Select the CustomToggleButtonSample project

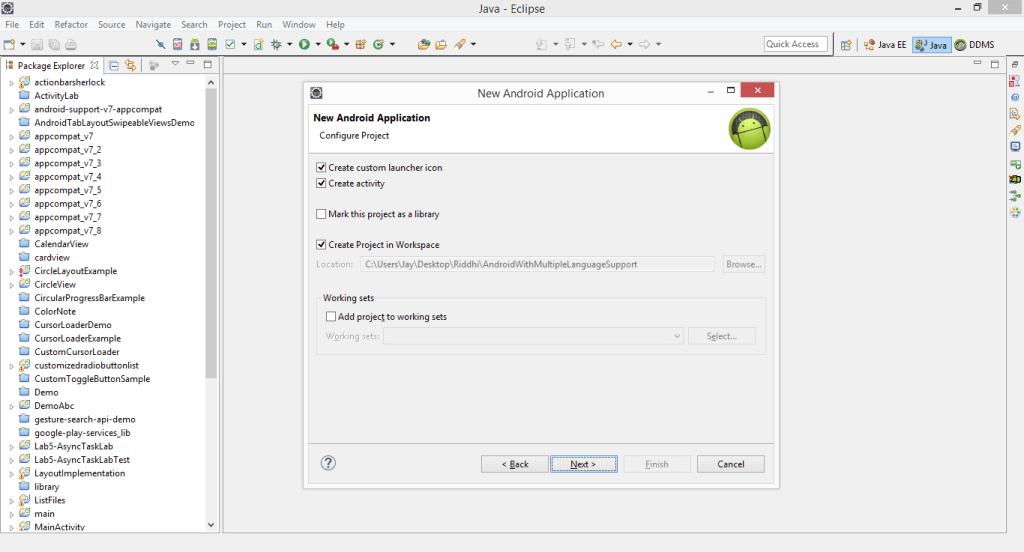coord(92,378)
